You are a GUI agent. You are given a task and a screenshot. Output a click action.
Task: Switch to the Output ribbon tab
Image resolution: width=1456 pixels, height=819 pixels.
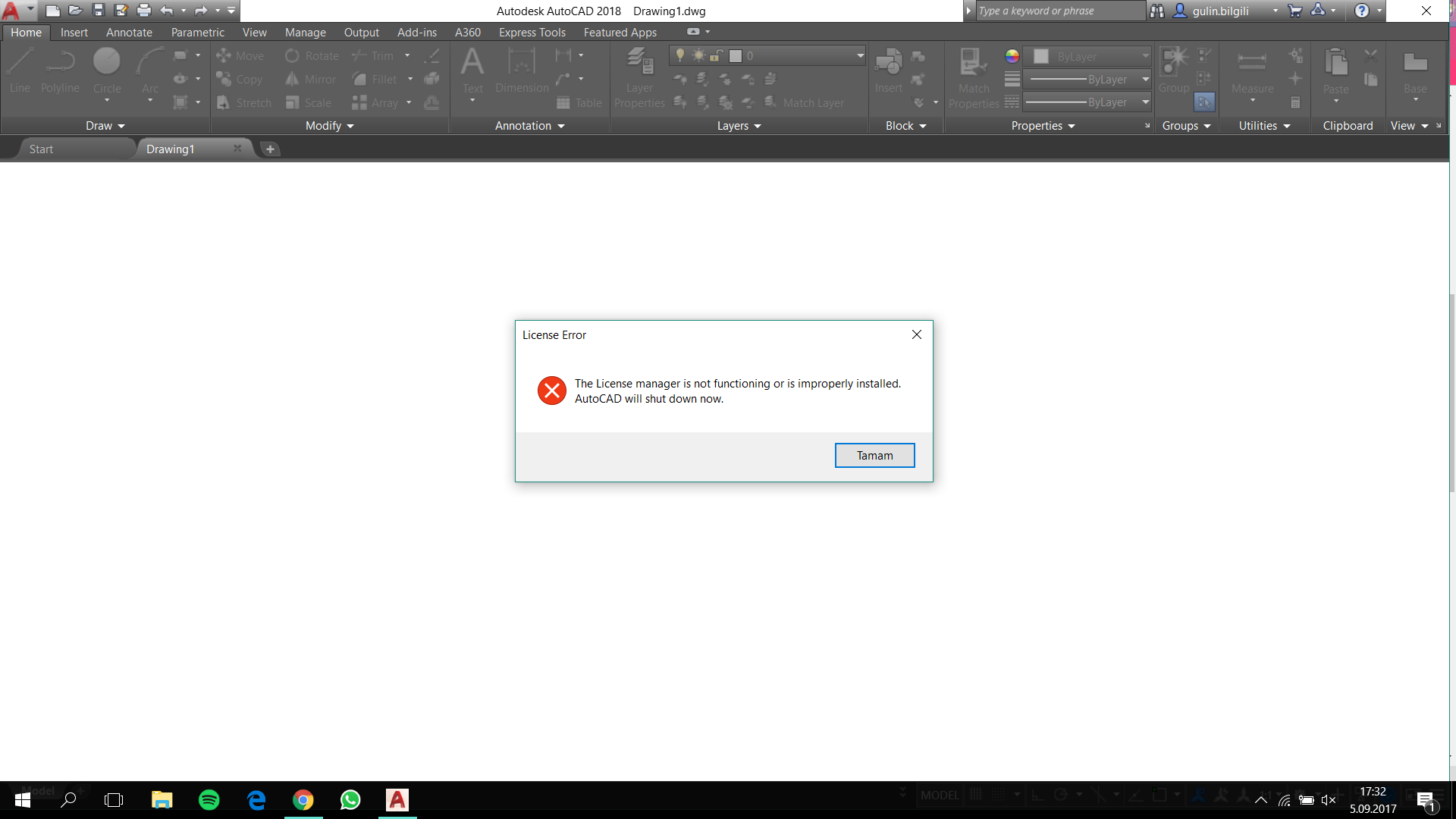(362, 33)
